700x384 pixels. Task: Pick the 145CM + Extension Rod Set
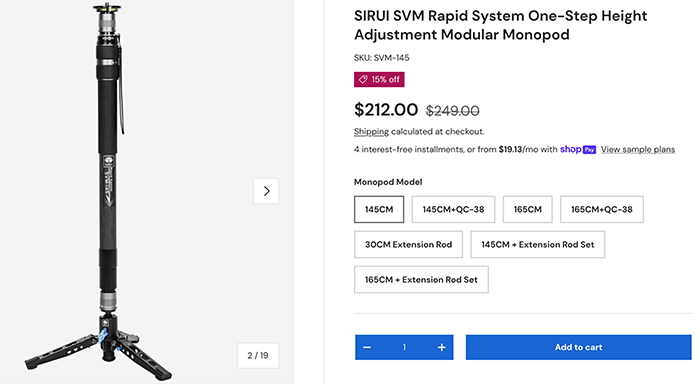click(538, 244)
